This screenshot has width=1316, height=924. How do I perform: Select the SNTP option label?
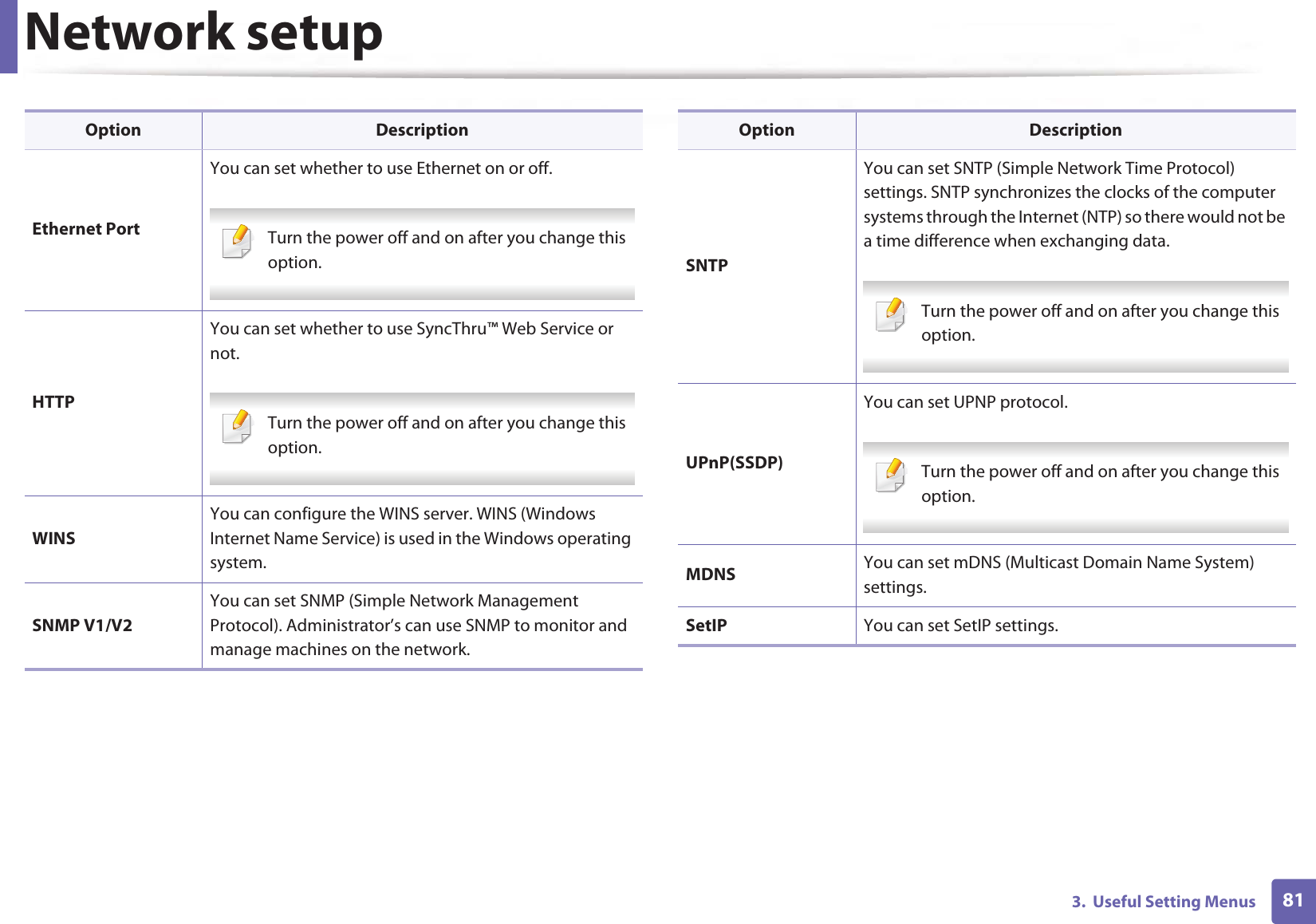click(x=707, y=266)
